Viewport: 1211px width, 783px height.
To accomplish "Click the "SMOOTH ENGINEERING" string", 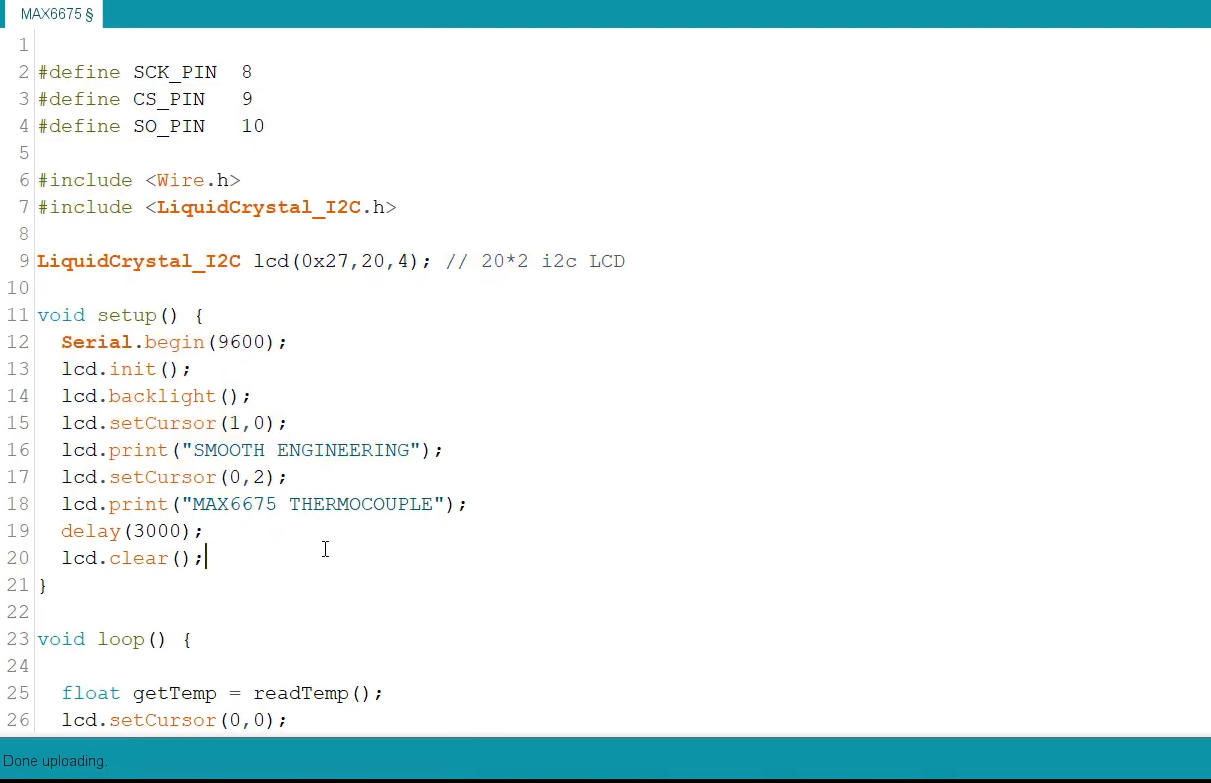I will point(301,450).
